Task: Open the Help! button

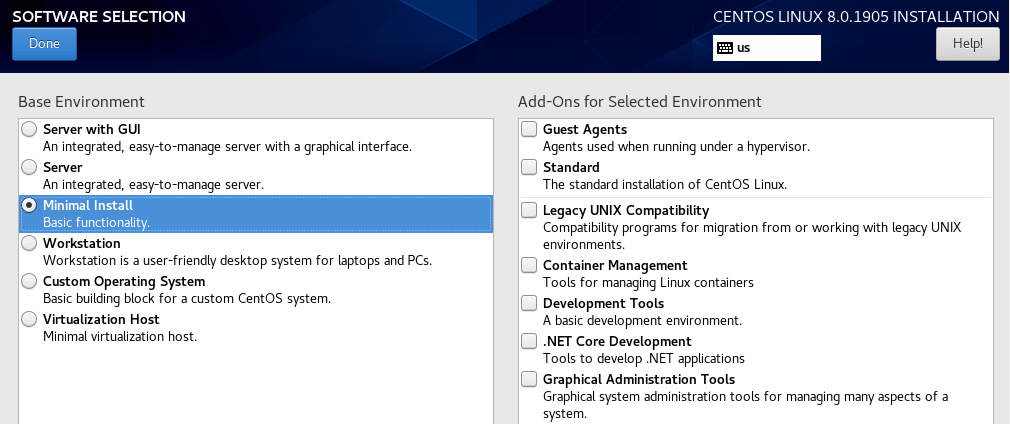Action: pyautogui.click(x=967, y=44)
